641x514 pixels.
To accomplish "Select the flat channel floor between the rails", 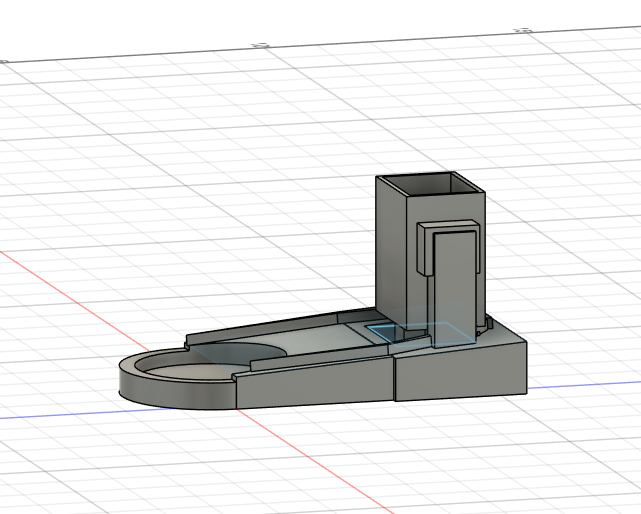I will [315, 341].
